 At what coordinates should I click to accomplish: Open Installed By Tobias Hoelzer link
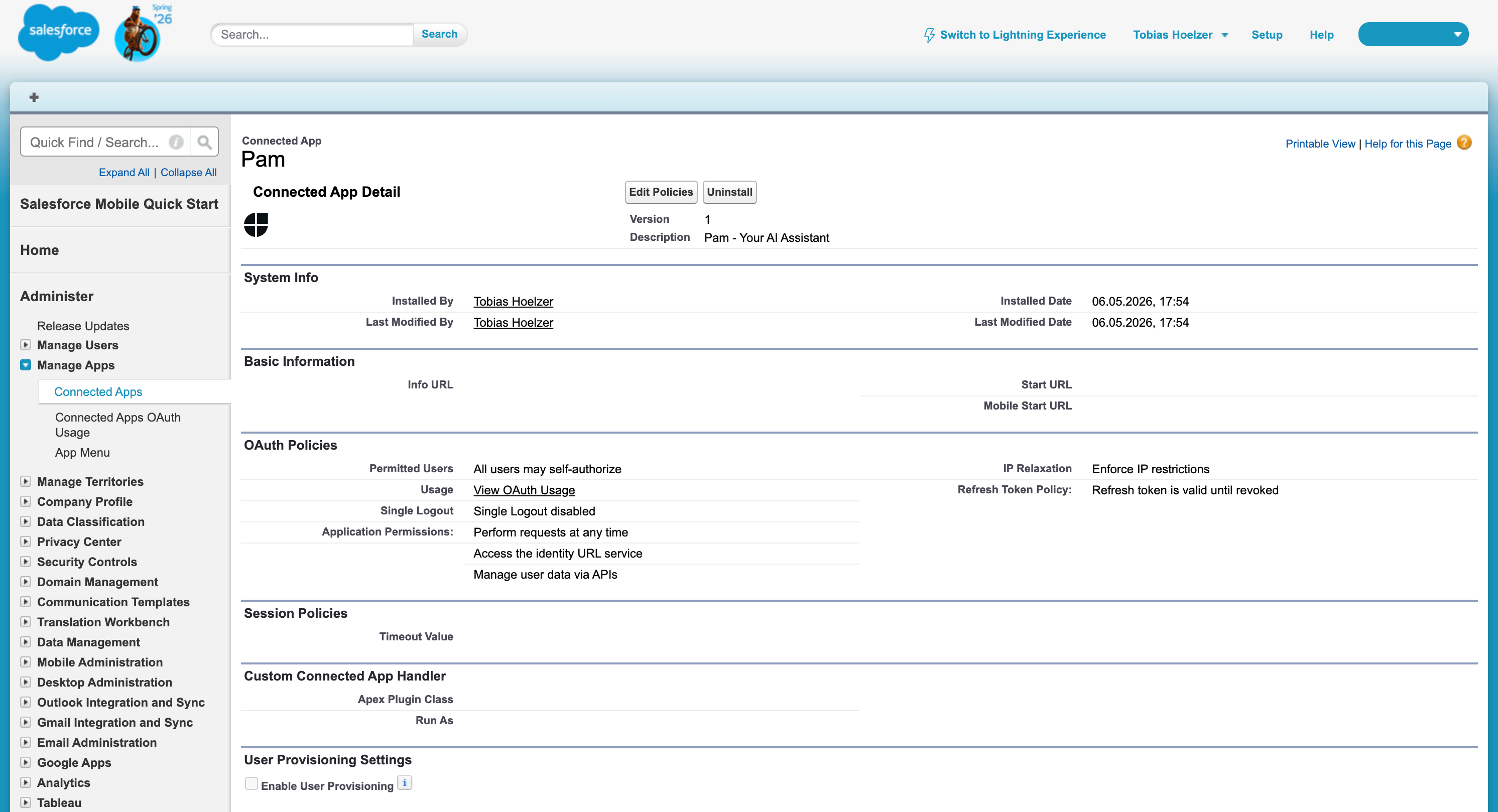(513, 301)
